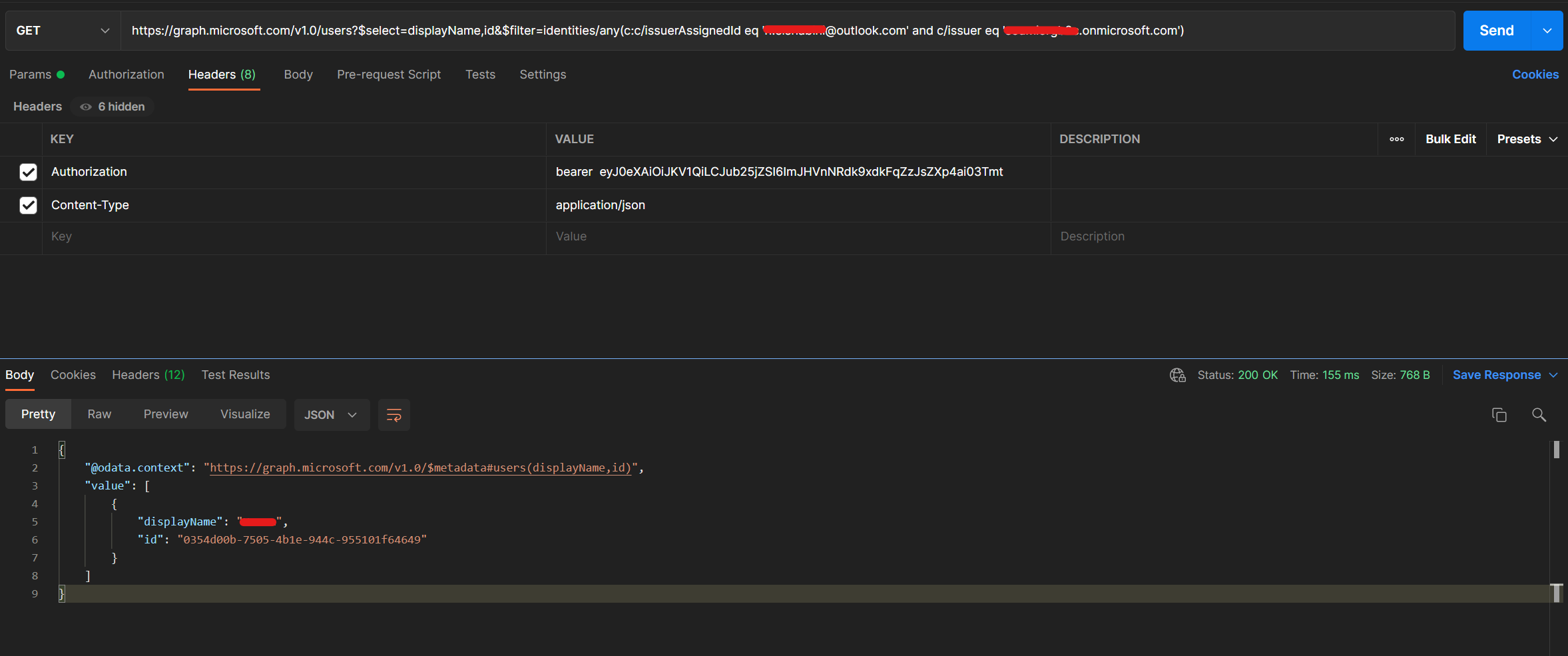Toggle line wrapping in the response viewer
The width and height of the screenshot is (1568, 656).
(x=393, y=414)
